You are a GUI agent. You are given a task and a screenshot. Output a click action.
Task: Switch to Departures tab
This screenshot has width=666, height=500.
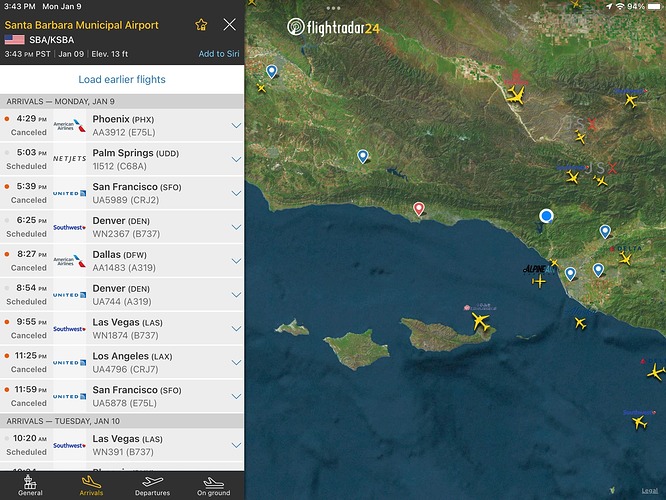click(152, 486)
